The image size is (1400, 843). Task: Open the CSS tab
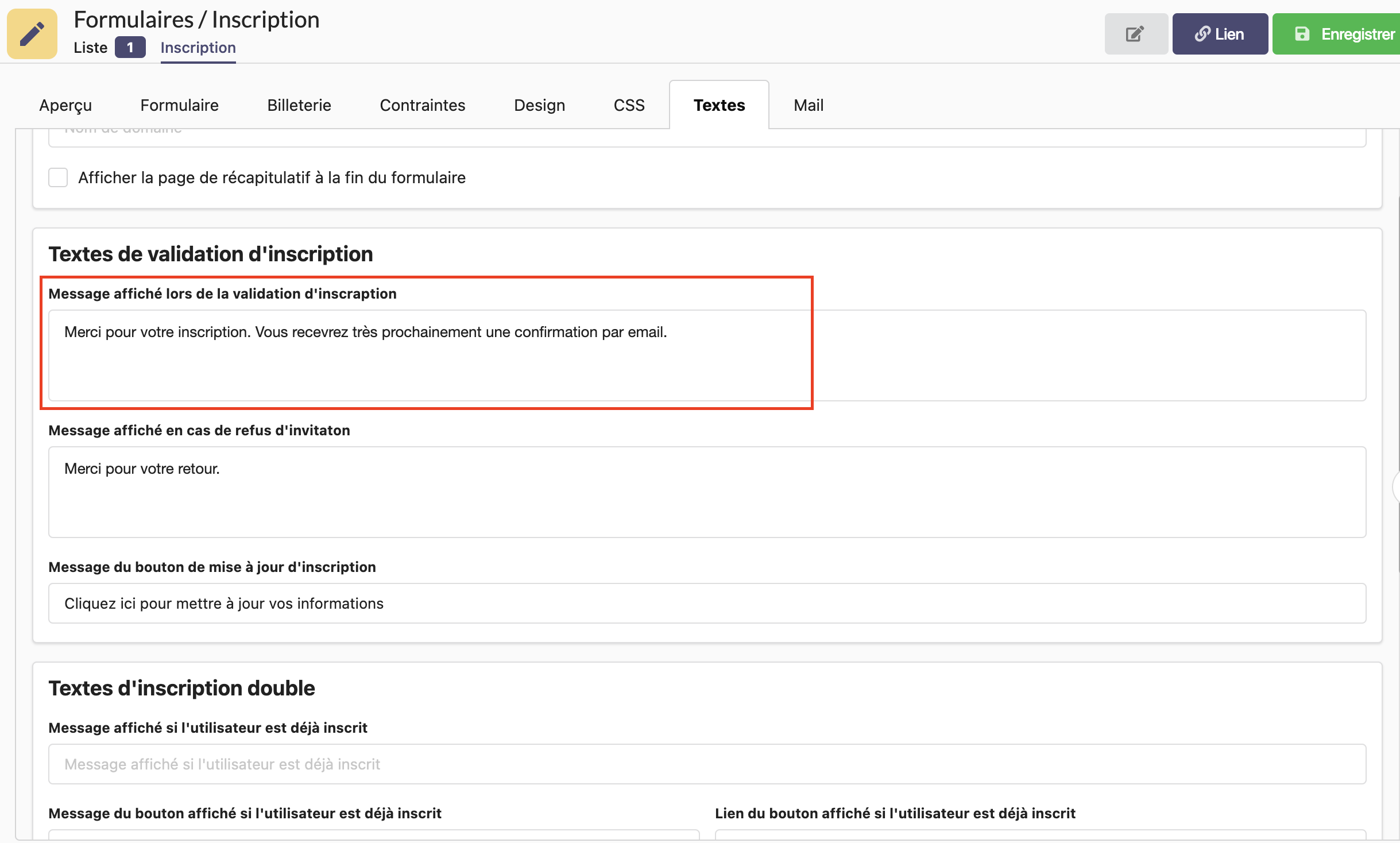[x=629, y=105]
